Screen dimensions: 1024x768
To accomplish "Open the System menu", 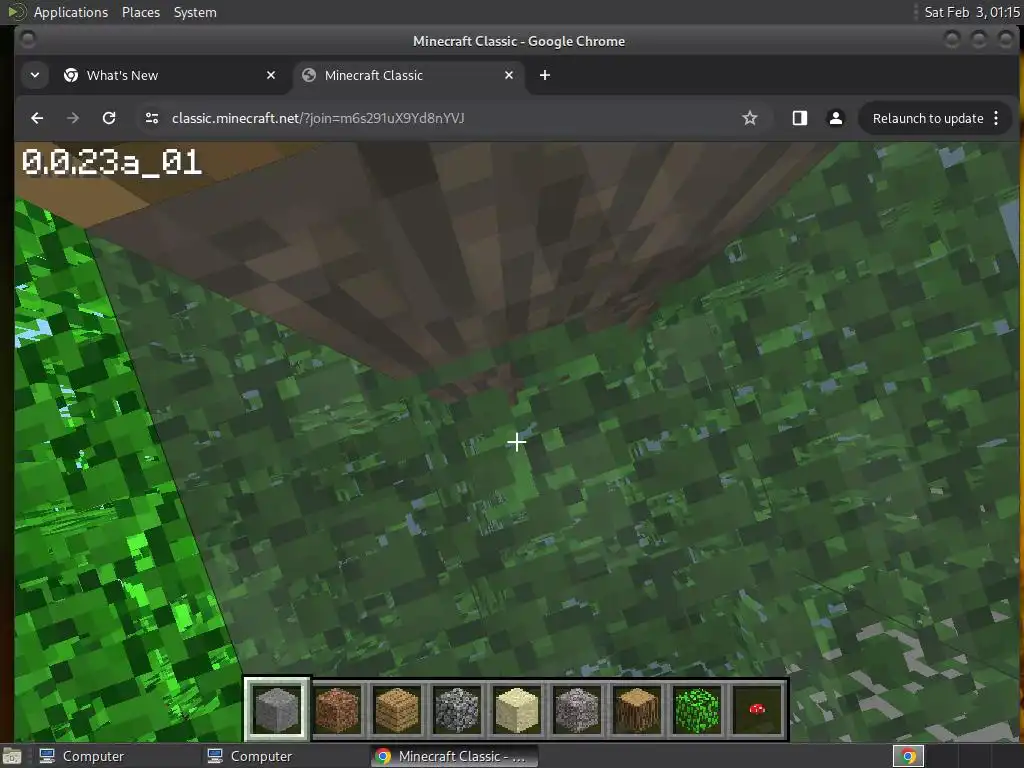I will tap(195, 12).
